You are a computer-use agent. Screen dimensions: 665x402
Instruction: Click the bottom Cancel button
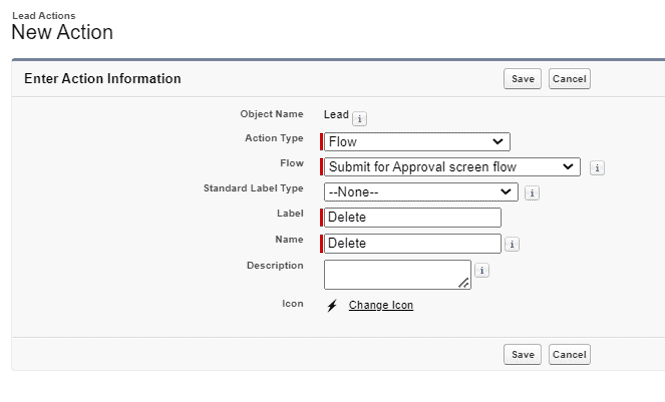pyautogui.click(x=569, y=355)
